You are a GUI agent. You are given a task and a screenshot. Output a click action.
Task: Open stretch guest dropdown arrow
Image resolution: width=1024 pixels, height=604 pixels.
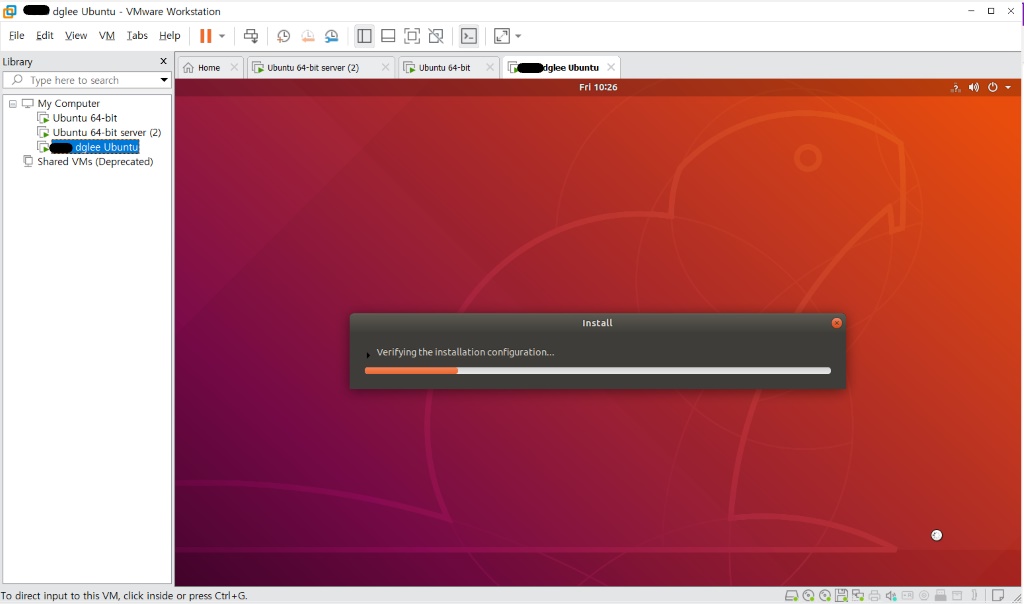(519, 36)
